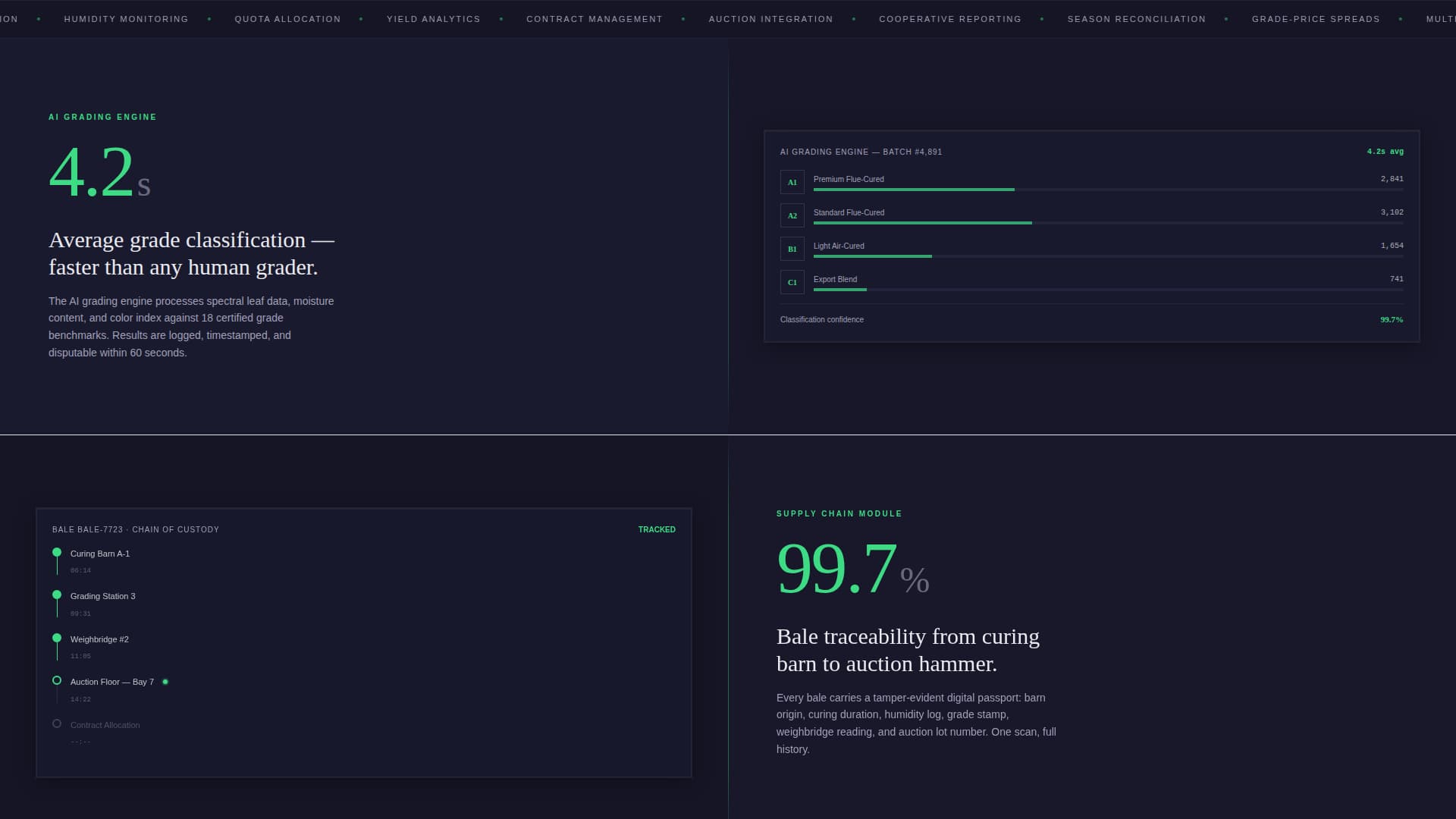Click the Standard Flue-Cured progress bar
The width and height of the screenshot is (1456, 819).
(1108, 223)
